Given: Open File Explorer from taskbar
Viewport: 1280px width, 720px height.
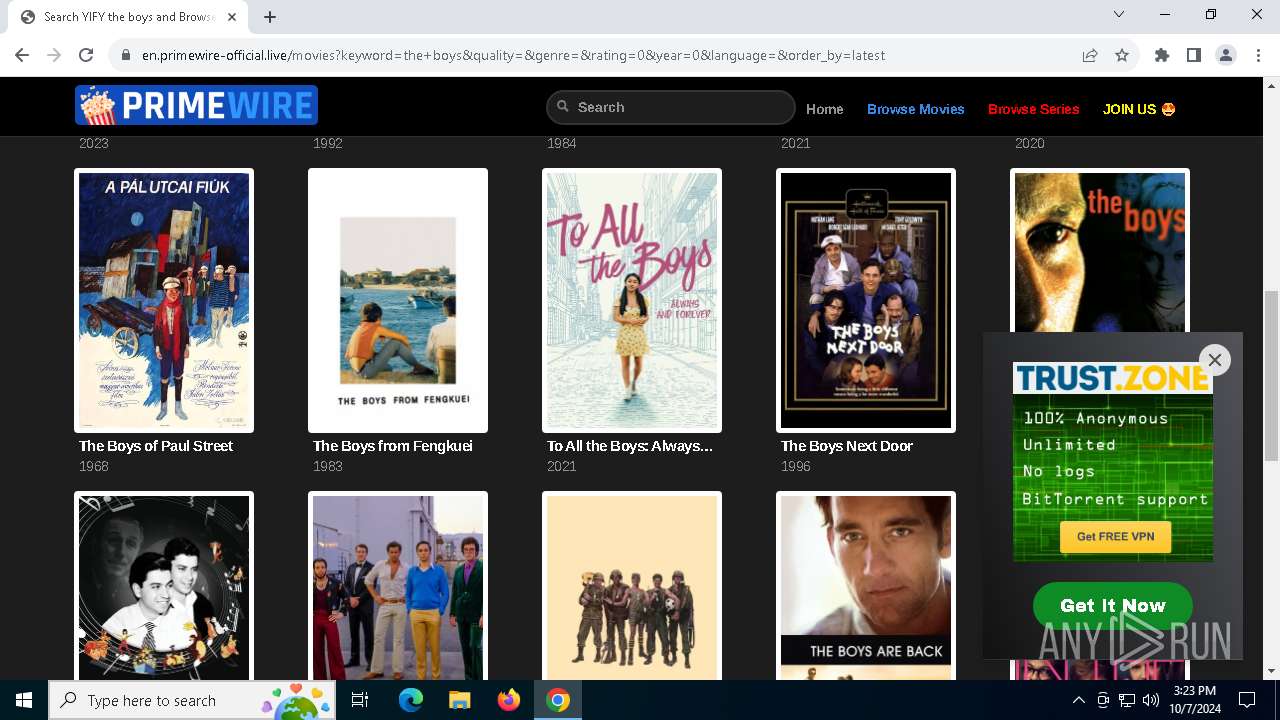Looking at the screenshot, I should pyautogui.click(x=459, y=700).
